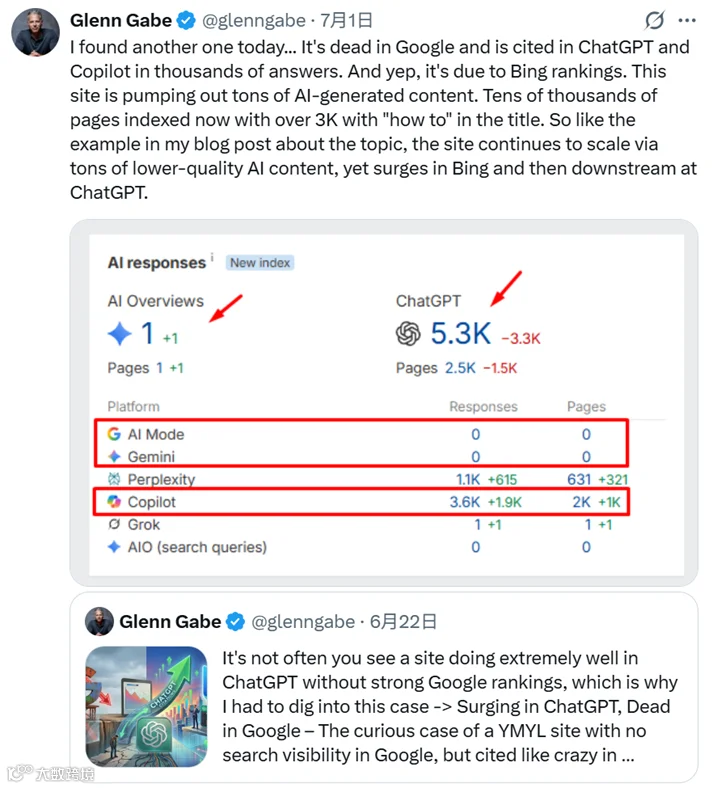Open the three-dot more options menu
Image resolution: width=713 pixels, height=788 pixels.
click(687, 21)
